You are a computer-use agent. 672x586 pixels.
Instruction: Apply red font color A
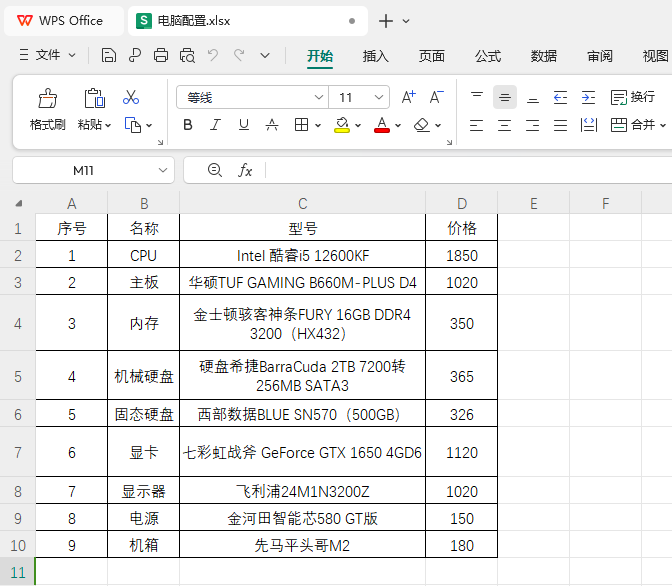(382, 125)
